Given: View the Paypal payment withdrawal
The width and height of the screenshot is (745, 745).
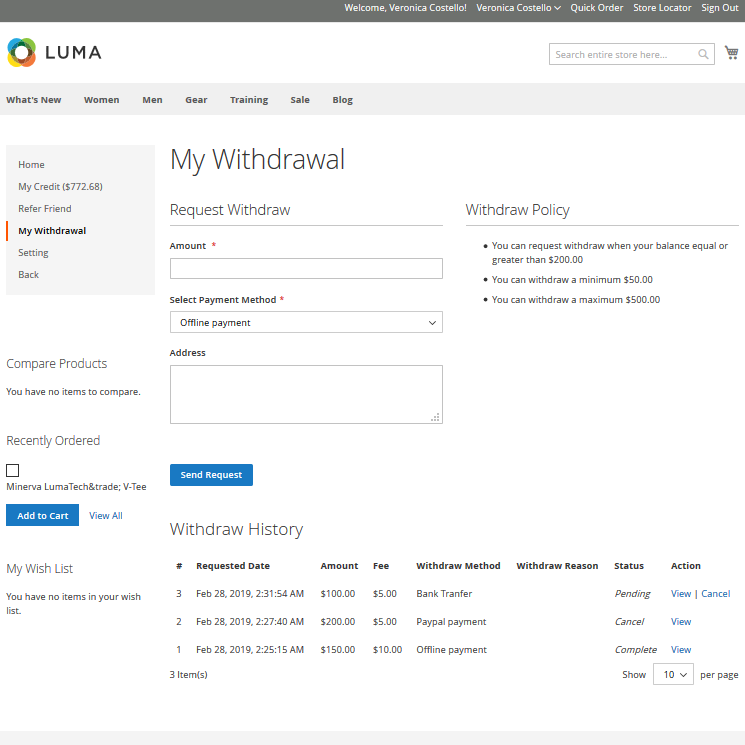Looking at the screenshot, I should click(681, 622).
